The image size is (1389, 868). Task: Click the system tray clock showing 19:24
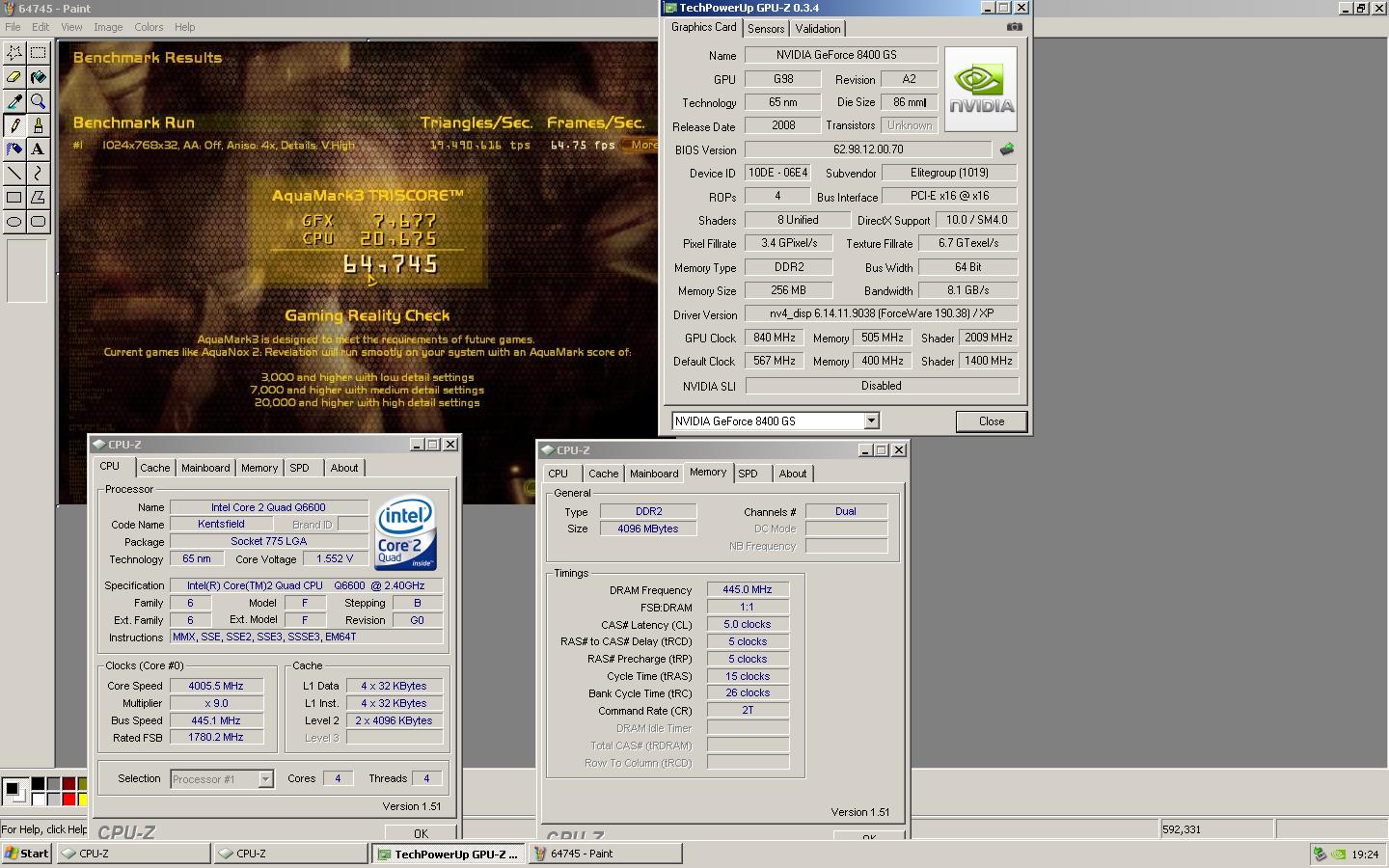(1365, 854)
